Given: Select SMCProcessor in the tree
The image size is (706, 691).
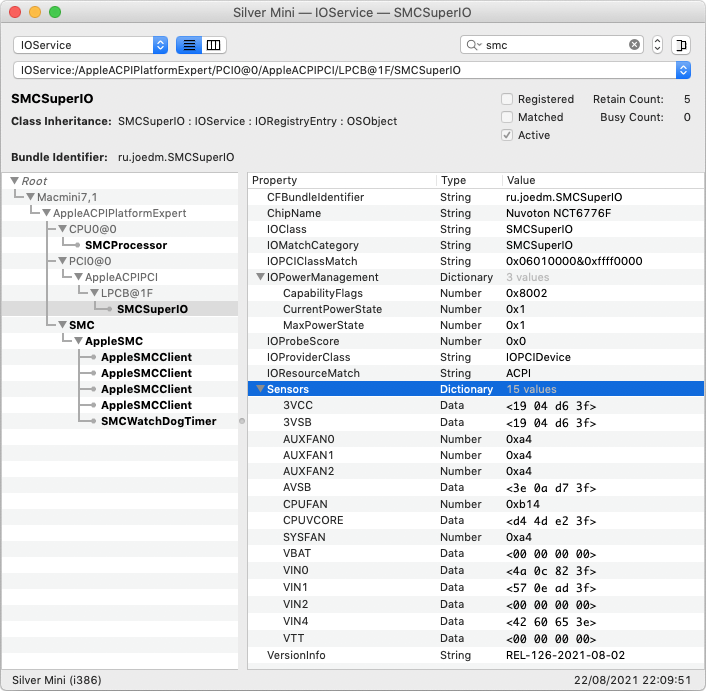Looking at the screenshot, I should point(126,245).
